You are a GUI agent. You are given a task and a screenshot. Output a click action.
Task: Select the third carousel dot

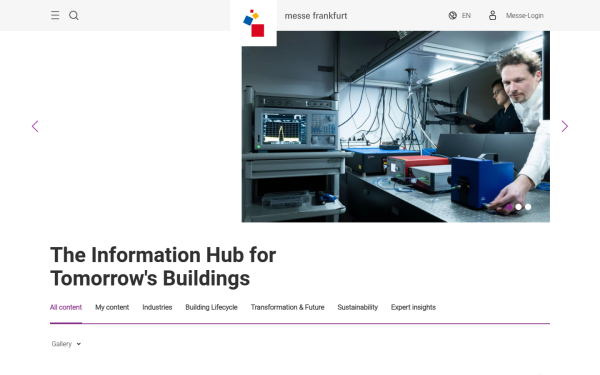pos(528,207)
